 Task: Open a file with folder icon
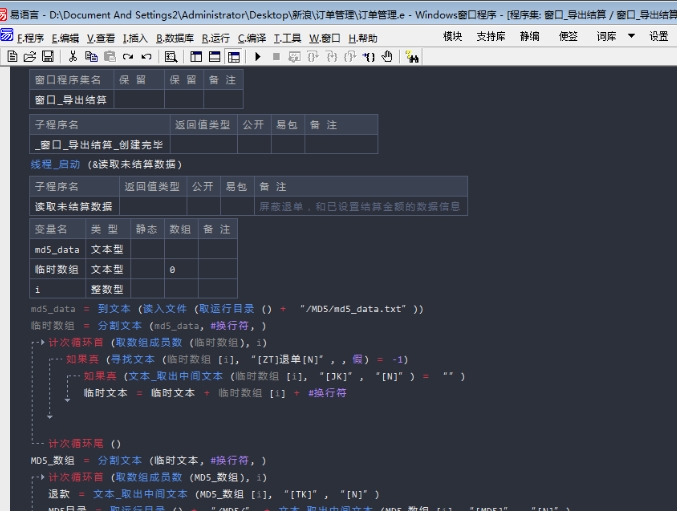[30, 57]
